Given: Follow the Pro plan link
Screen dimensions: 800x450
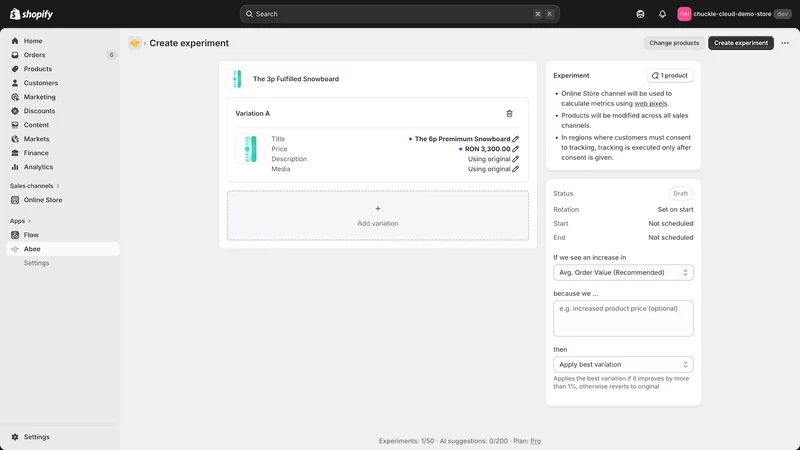Looking at the screenshot, I should (535, 441).
